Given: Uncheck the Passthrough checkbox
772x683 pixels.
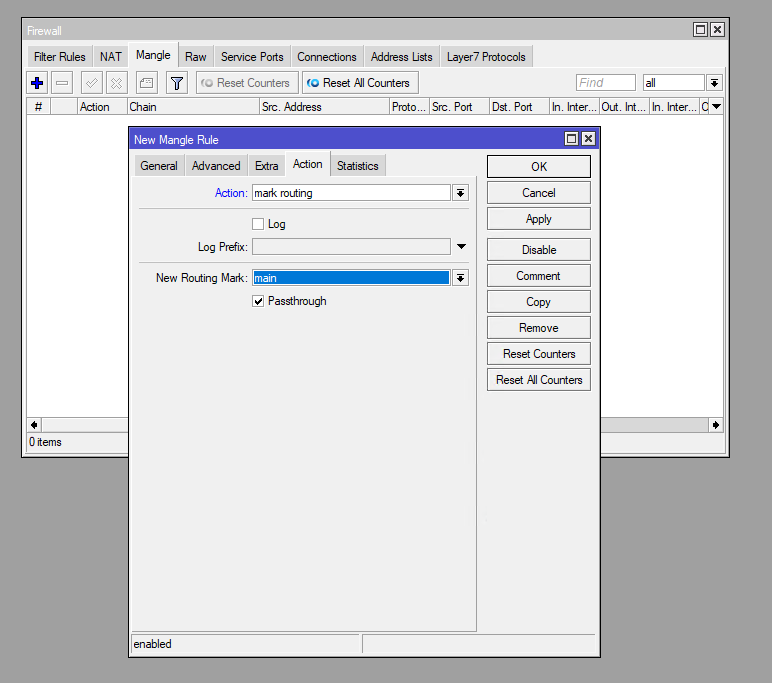Looking at the screenshot, I should pos(258,301).
